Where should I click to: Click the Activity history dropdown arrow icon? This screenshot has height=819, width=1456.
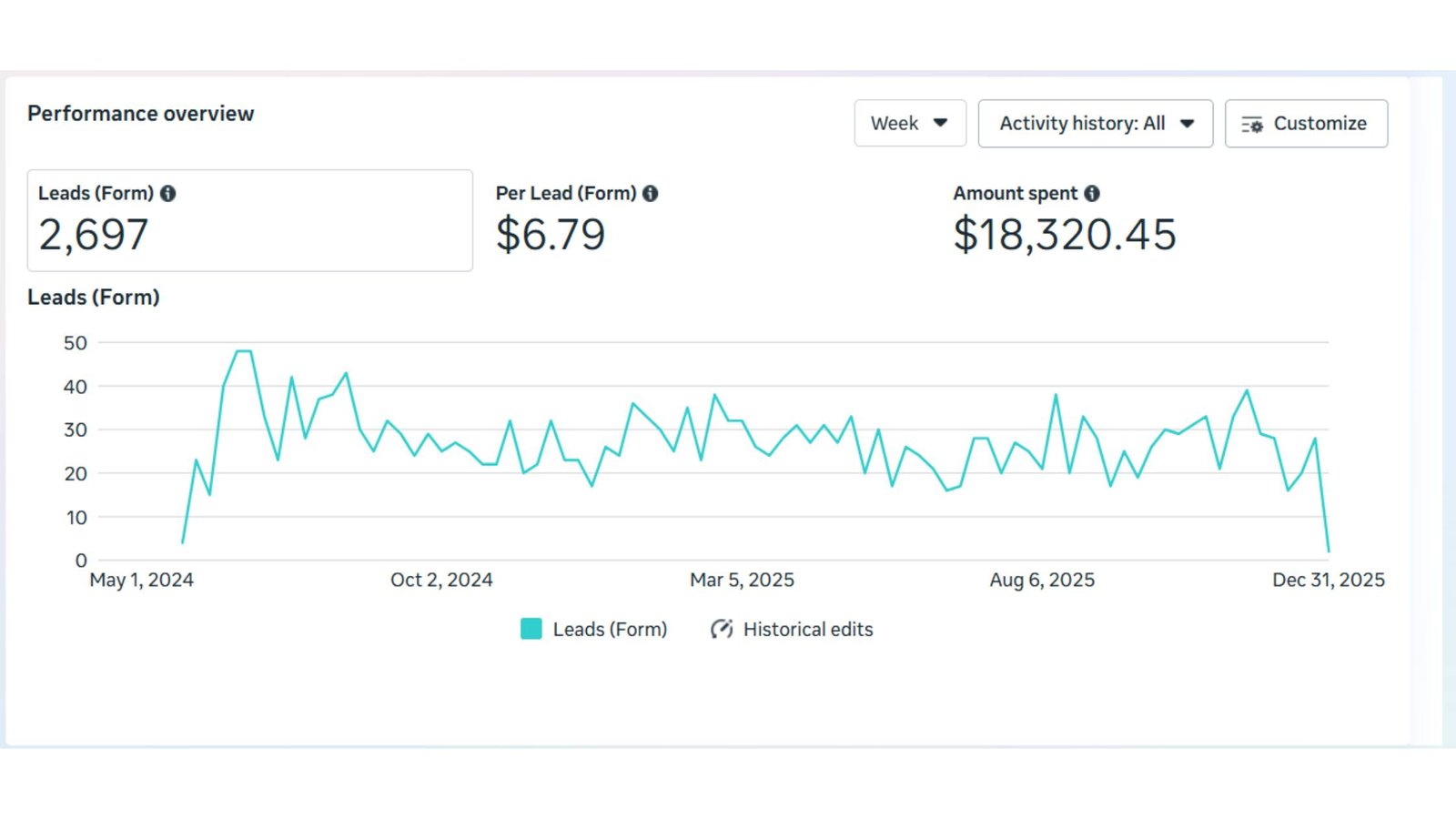pyautogui.click(x=1186, y=123)
